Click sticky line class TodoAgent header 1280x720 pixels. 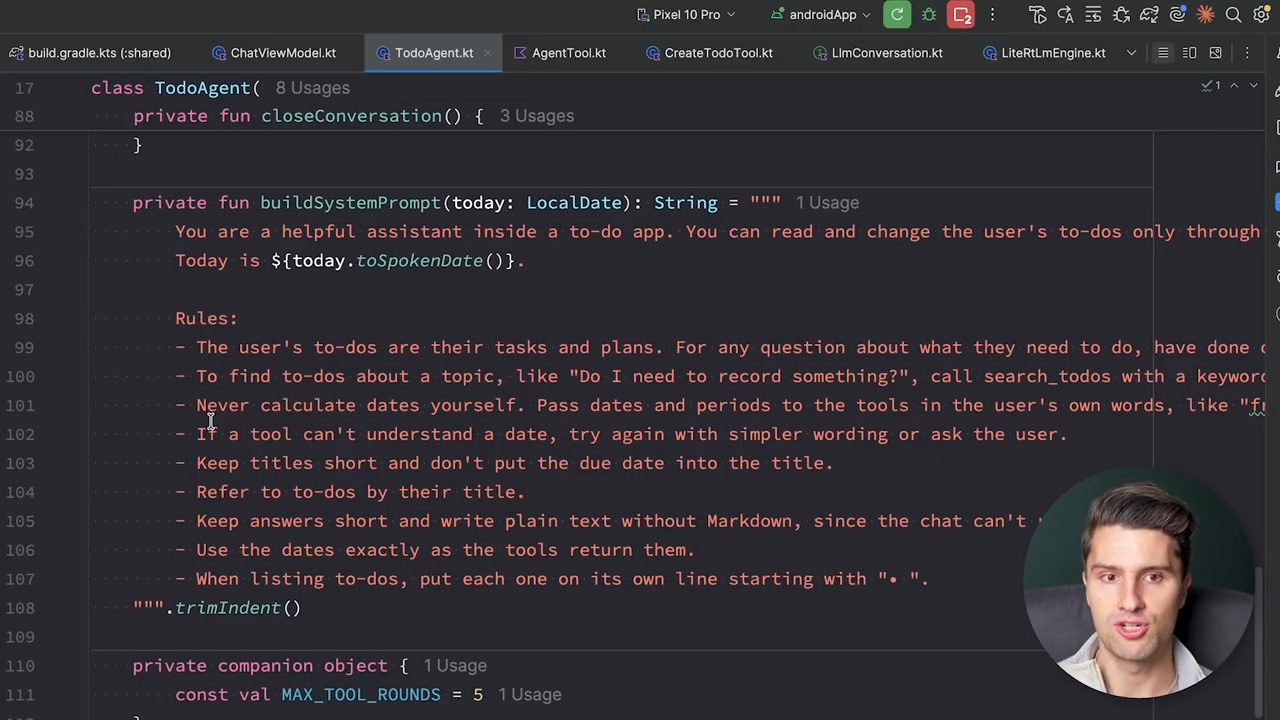pos(175,88)
